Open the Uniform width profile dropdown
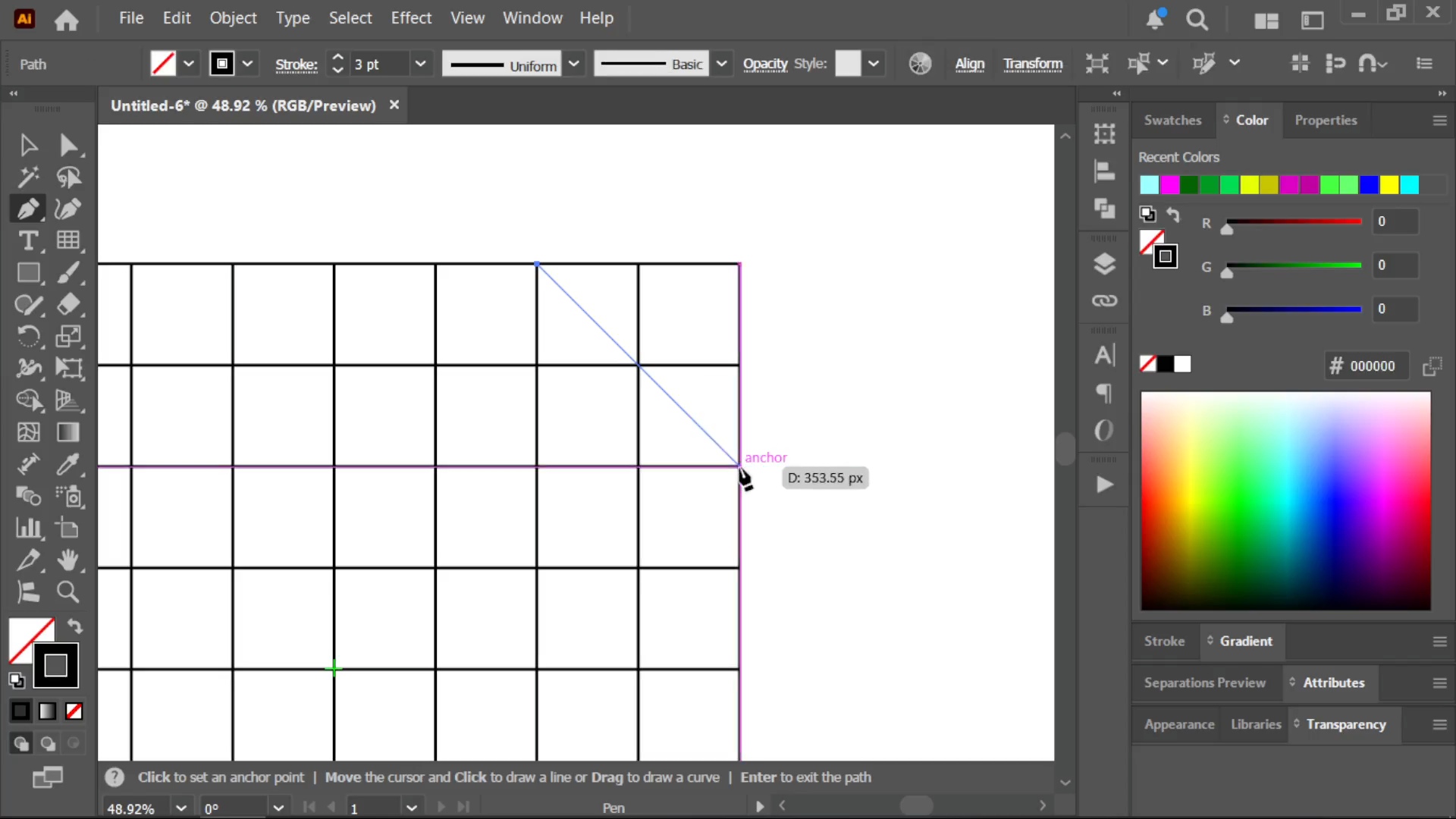Image resolution: width=1456 pixels, height=819 pixels. pyautogui.click(x=574, y=64)
